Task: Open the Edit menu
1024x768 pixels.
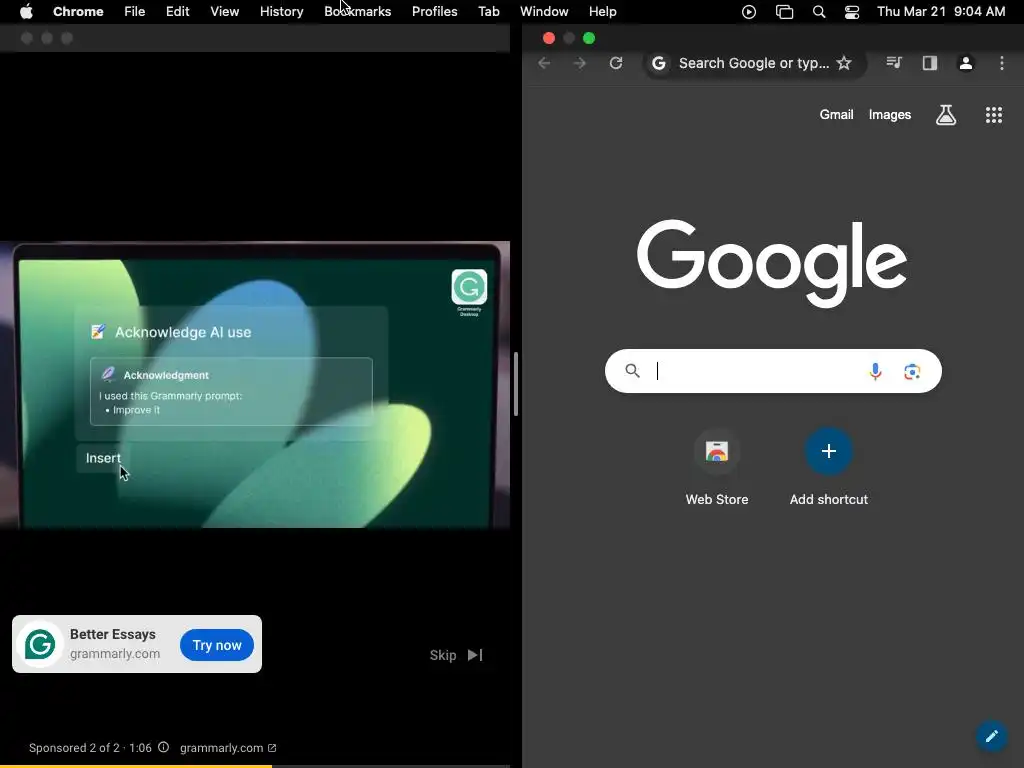Action: tap(177, 11)
